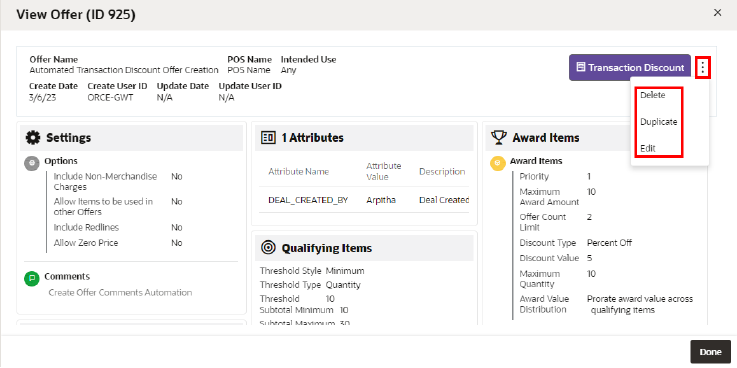737x368 pixels.
Task: Choose Duplicate from the offer menu
Action: [659, 122]
